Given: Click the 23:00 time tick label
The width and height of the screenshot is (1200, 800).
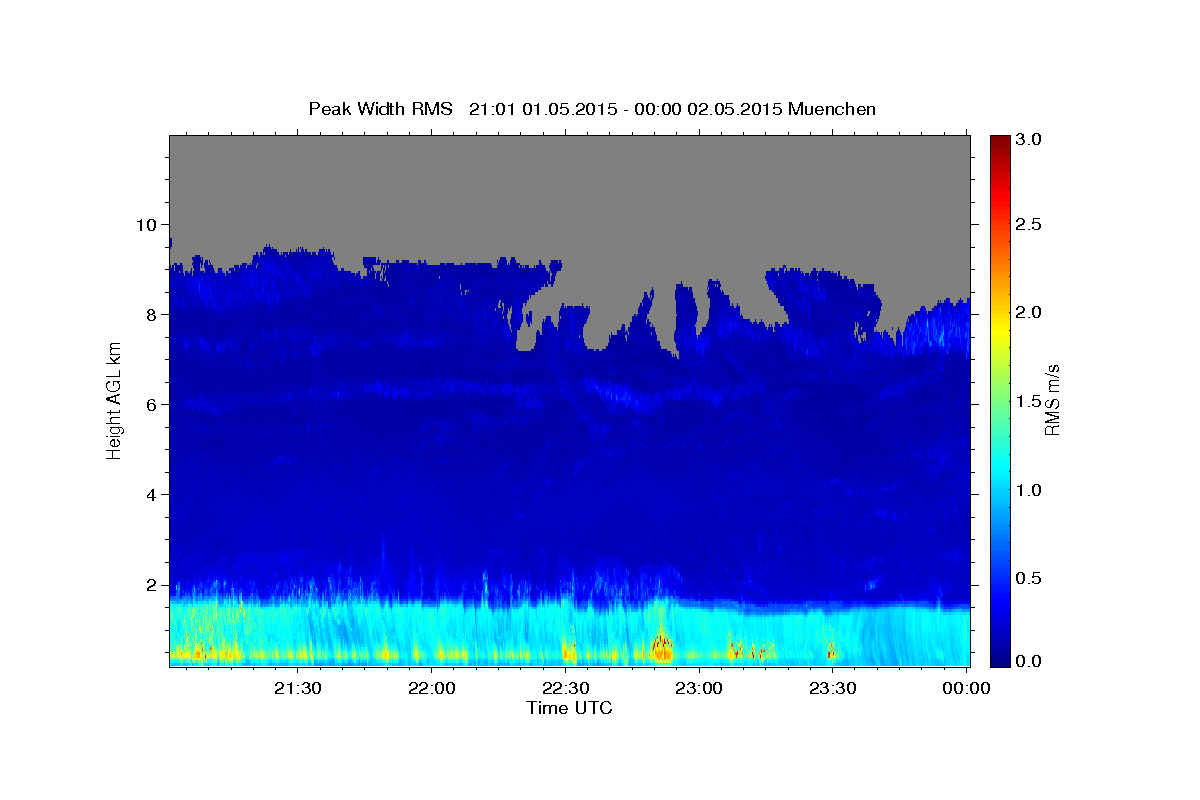Looking at the screenshot, I should click(x=699, y=688).
